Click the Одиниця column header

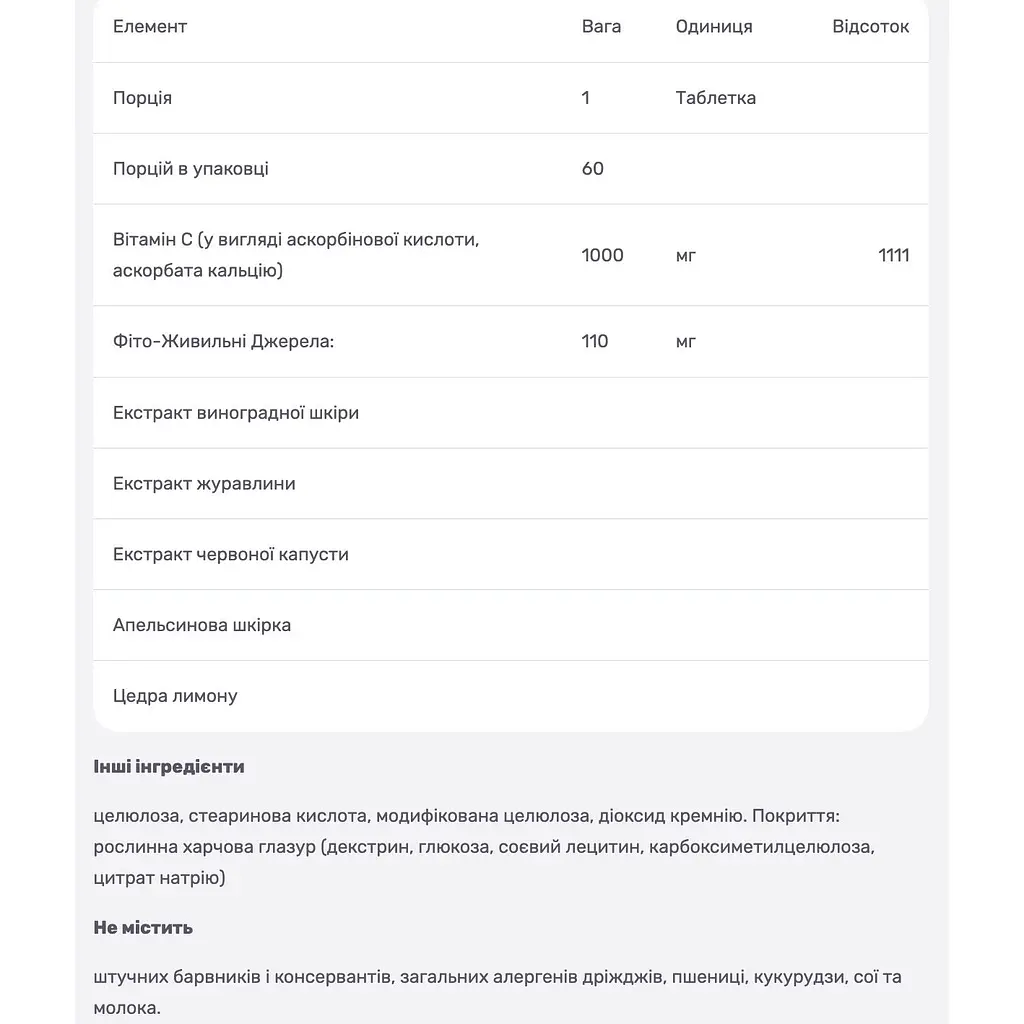pyautogui.click(x=714, y=27)
